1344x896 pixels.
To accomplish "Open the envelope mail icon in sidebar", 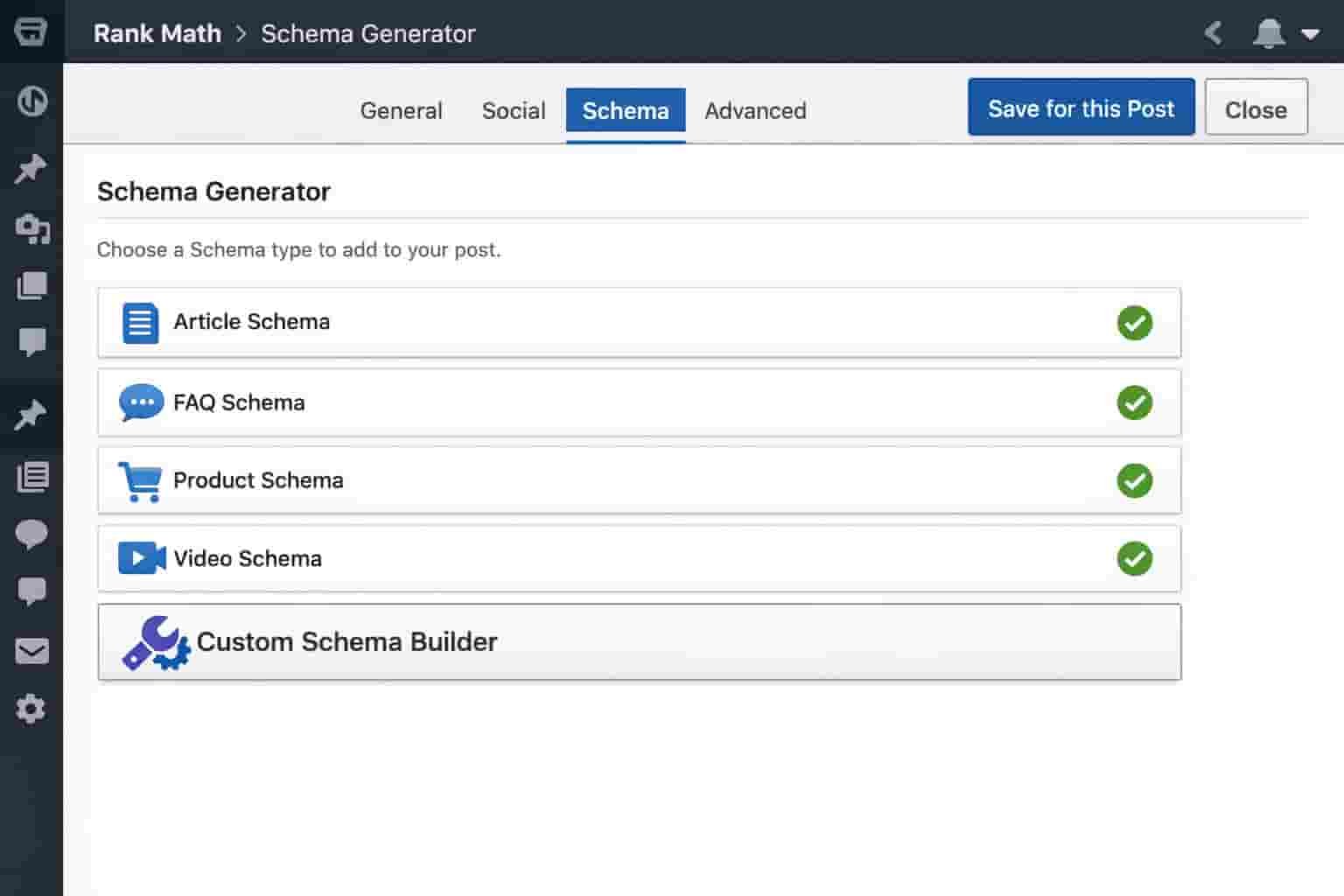I will (32, 651).
